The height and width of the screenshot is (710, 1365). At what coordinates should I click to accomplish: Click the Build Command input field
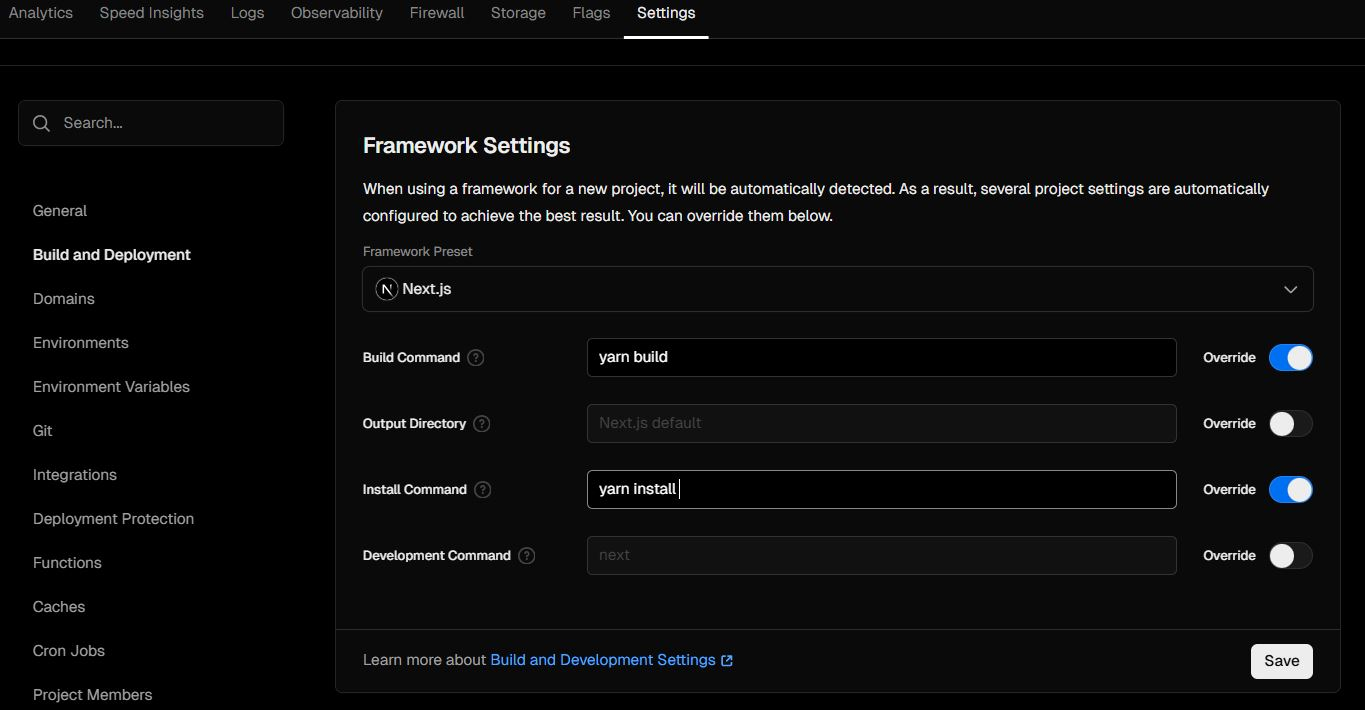tap(881, 358)
